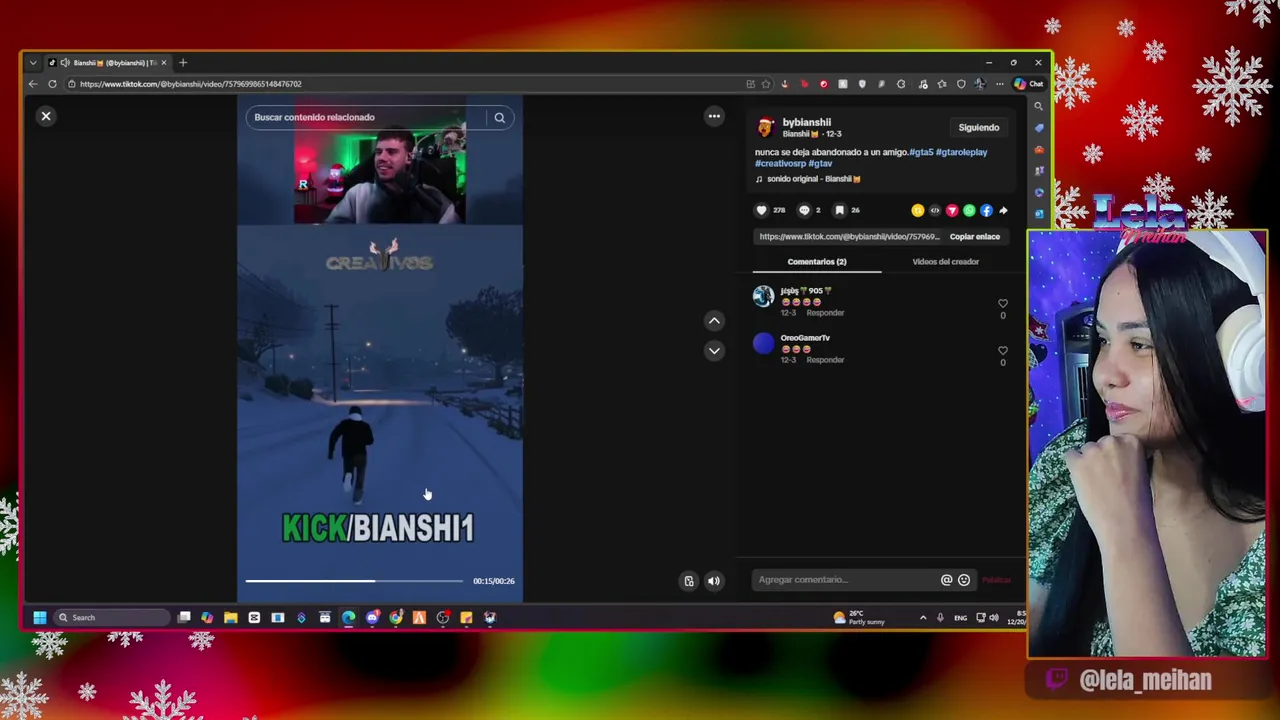1280x720 pixels.
Task: Open the #gta5 hashtag link
Action: tap(921, 152)
